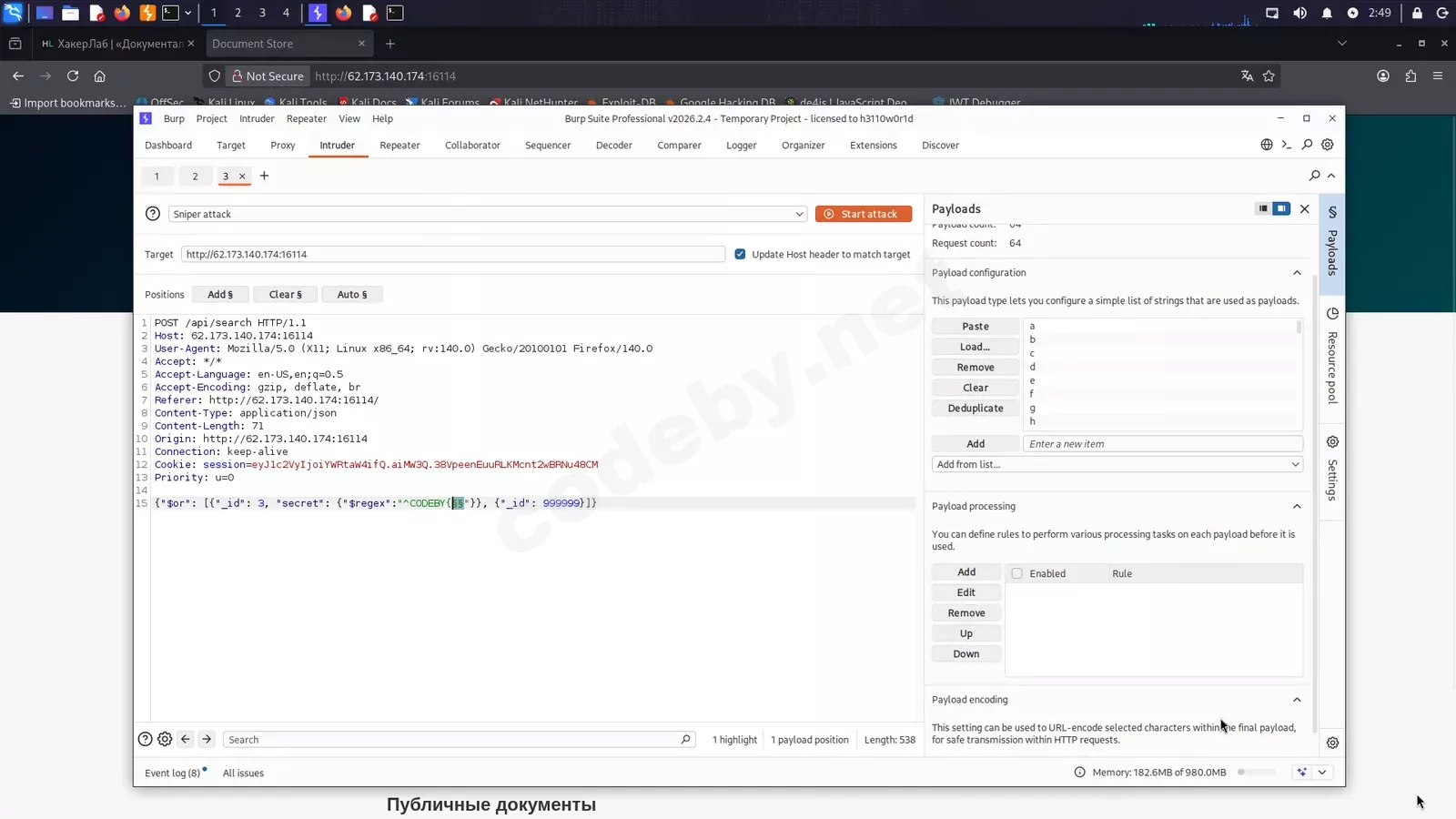The image size is (1456, 819).
Task: Open the Intruder Settings side panel icon
Action: [x=1332, y=442]
